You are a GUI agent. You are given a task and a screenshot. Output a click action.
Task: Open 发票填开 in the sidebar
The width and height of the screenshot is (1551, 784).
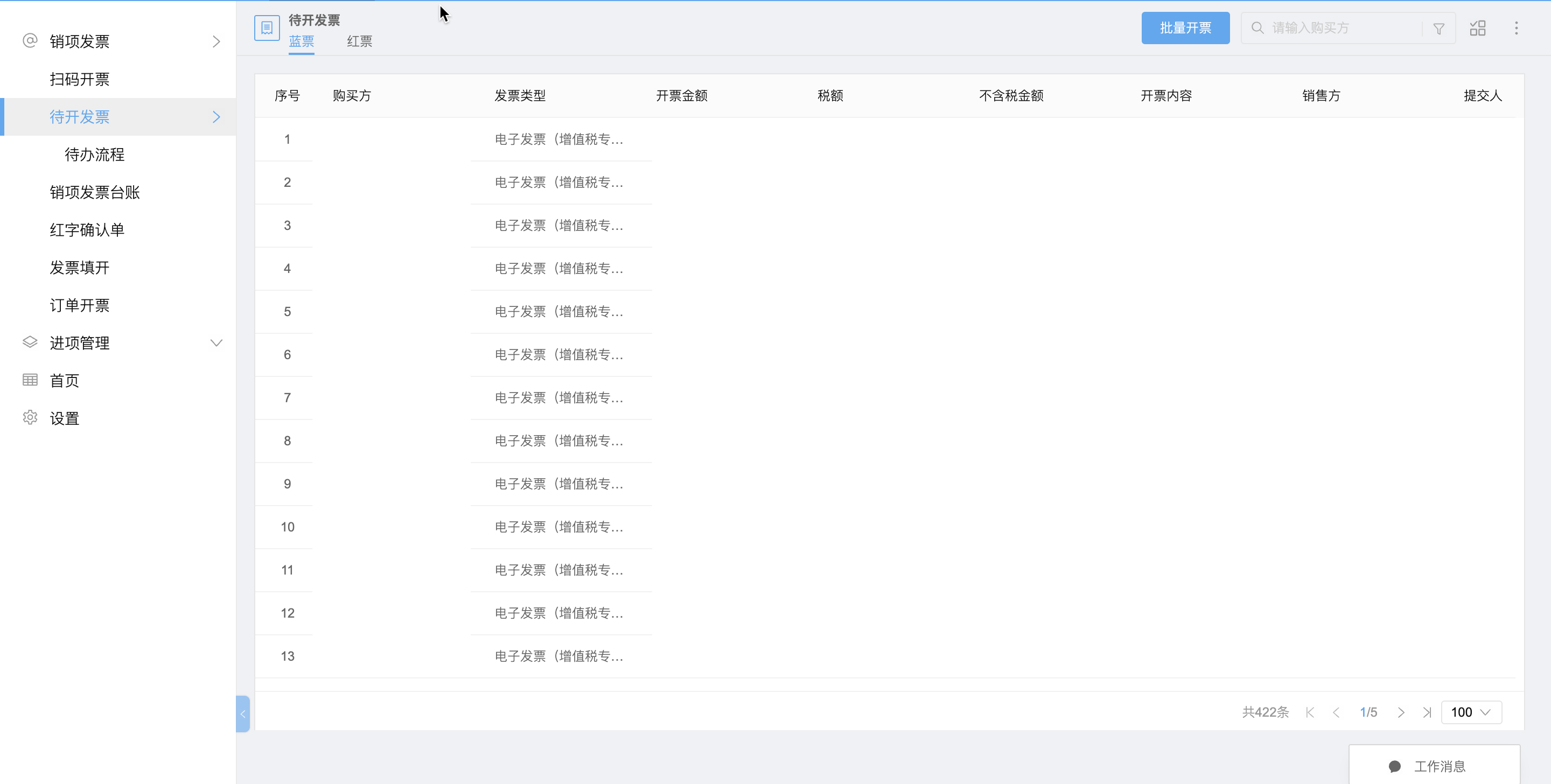[80, 268]
